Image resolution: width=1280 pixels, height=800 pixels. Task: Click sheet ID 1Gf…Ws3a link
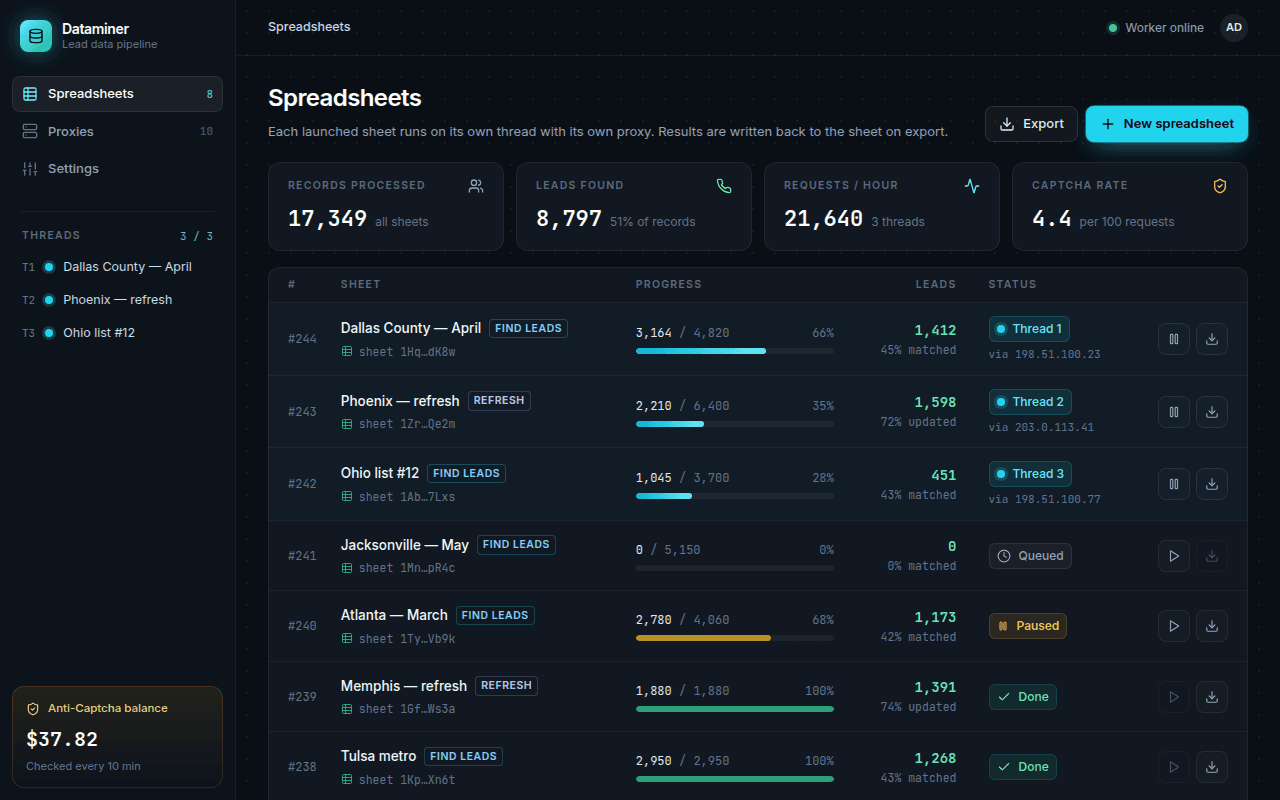(x=398, y=709)
